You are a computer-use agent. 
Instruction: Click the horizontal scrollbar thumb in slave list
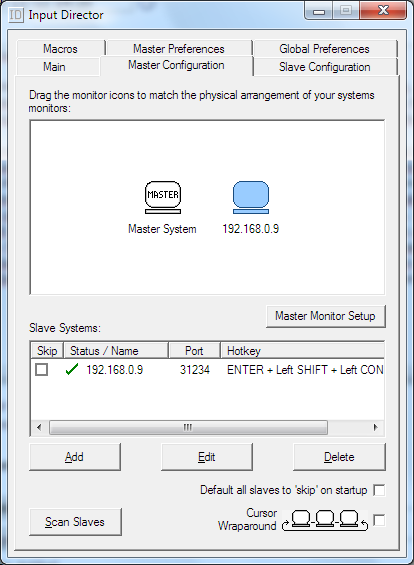188,427
